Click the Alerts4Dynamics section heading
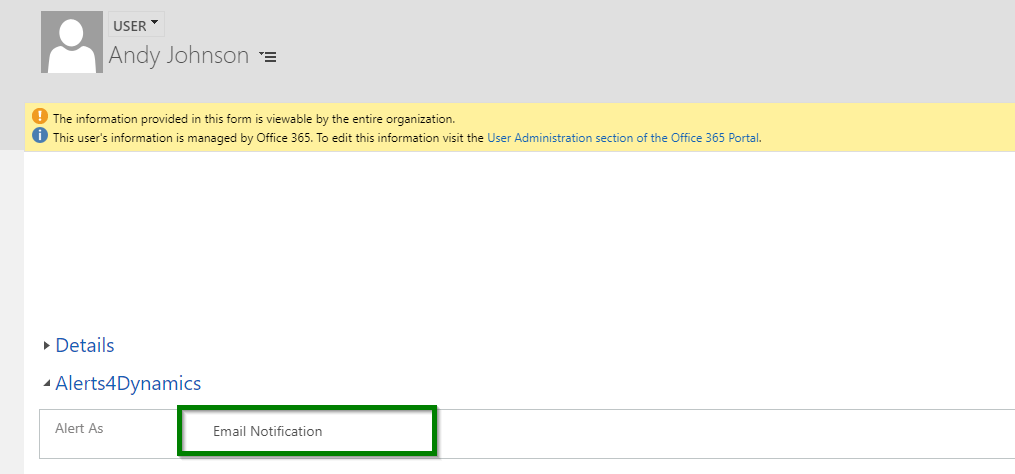This screenshot has height=474, width=1015. pos(128,383)
